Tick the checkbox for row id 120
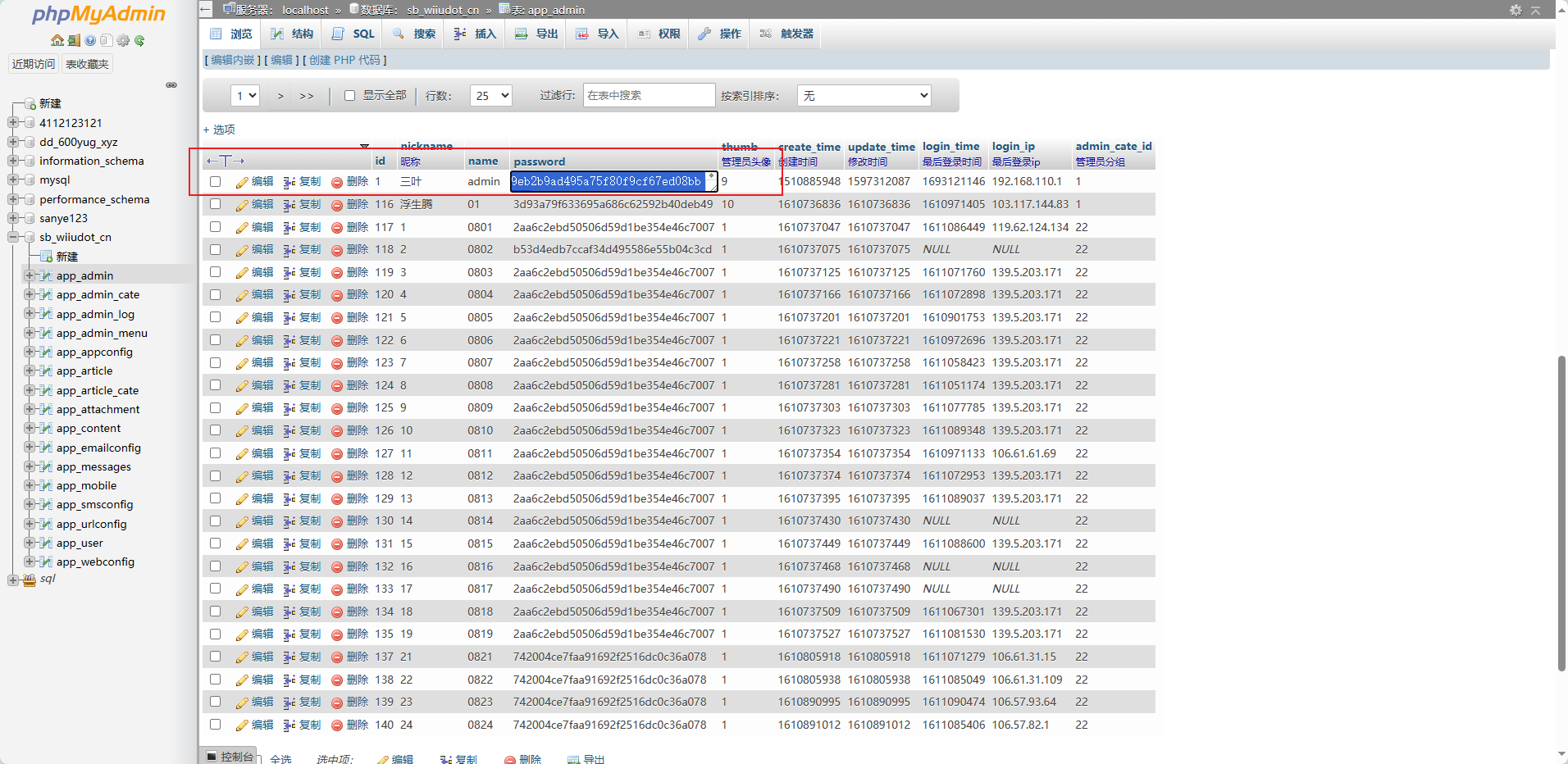1568x764 pixels. click(x=215, y=295)
